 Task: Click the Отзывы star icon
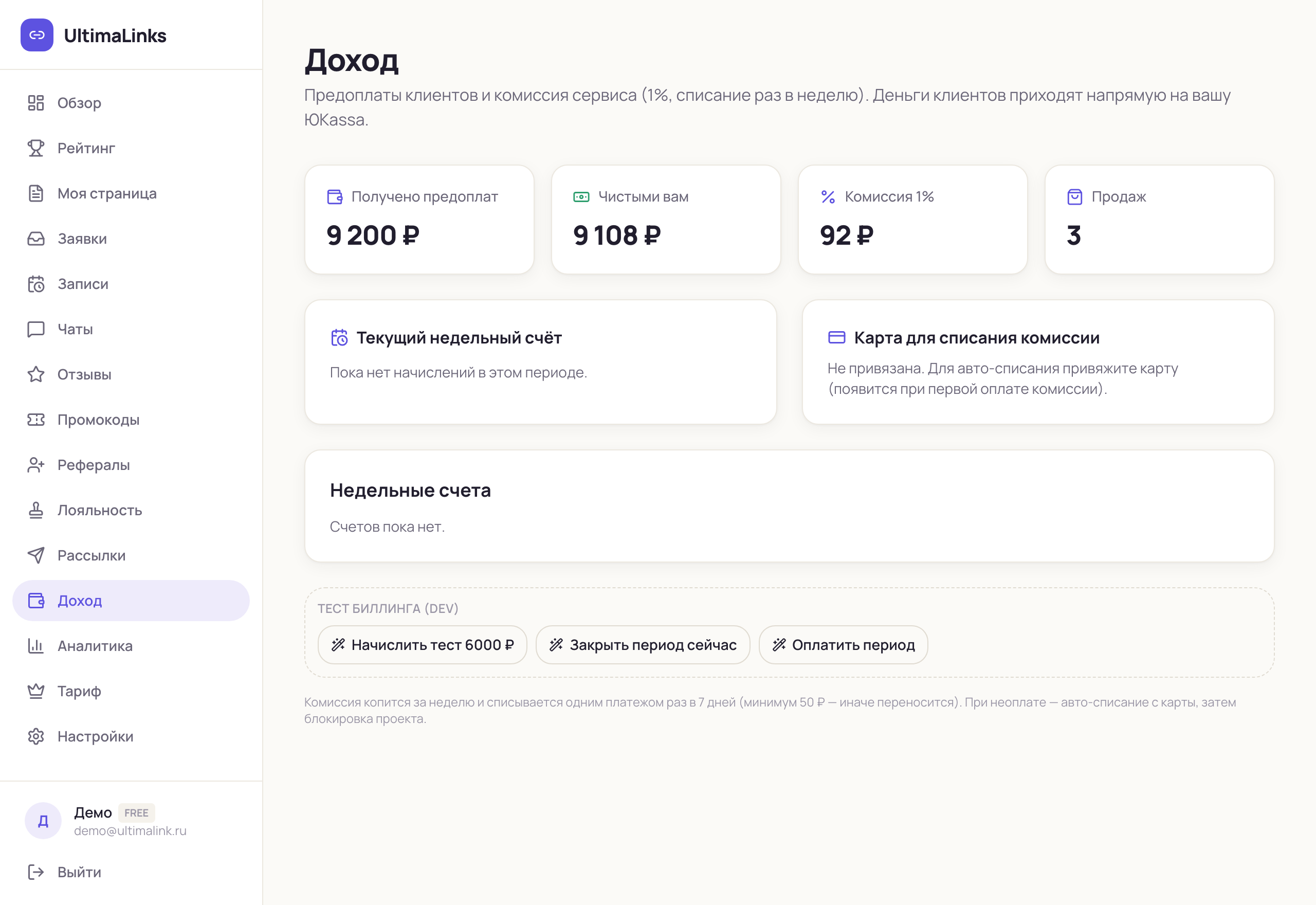tap(35, 374)
